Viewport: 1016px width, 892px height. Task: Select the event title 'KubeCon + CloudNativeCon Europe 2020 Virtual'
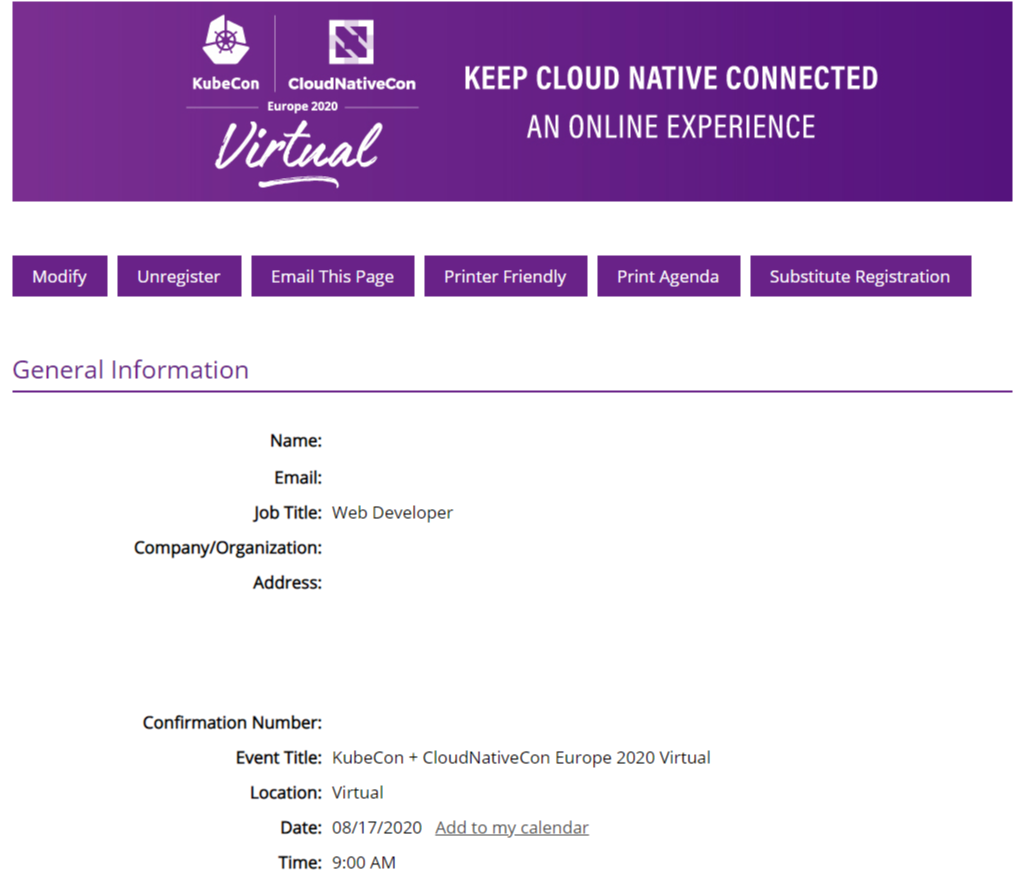(x=521, y=757)
